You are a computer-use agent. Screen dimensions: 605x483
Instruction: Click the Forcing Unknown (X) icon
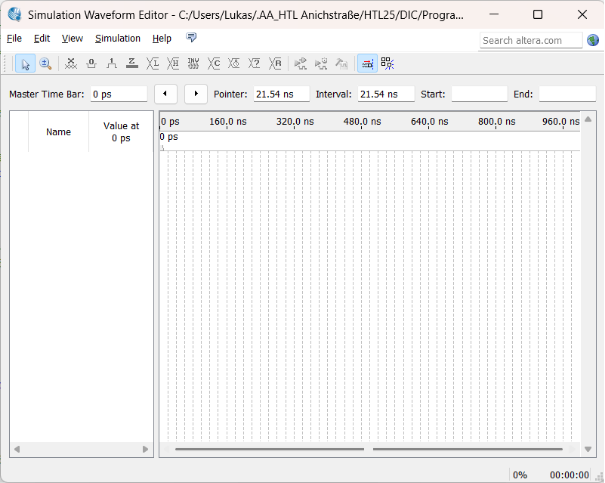[x=71, y=63]
